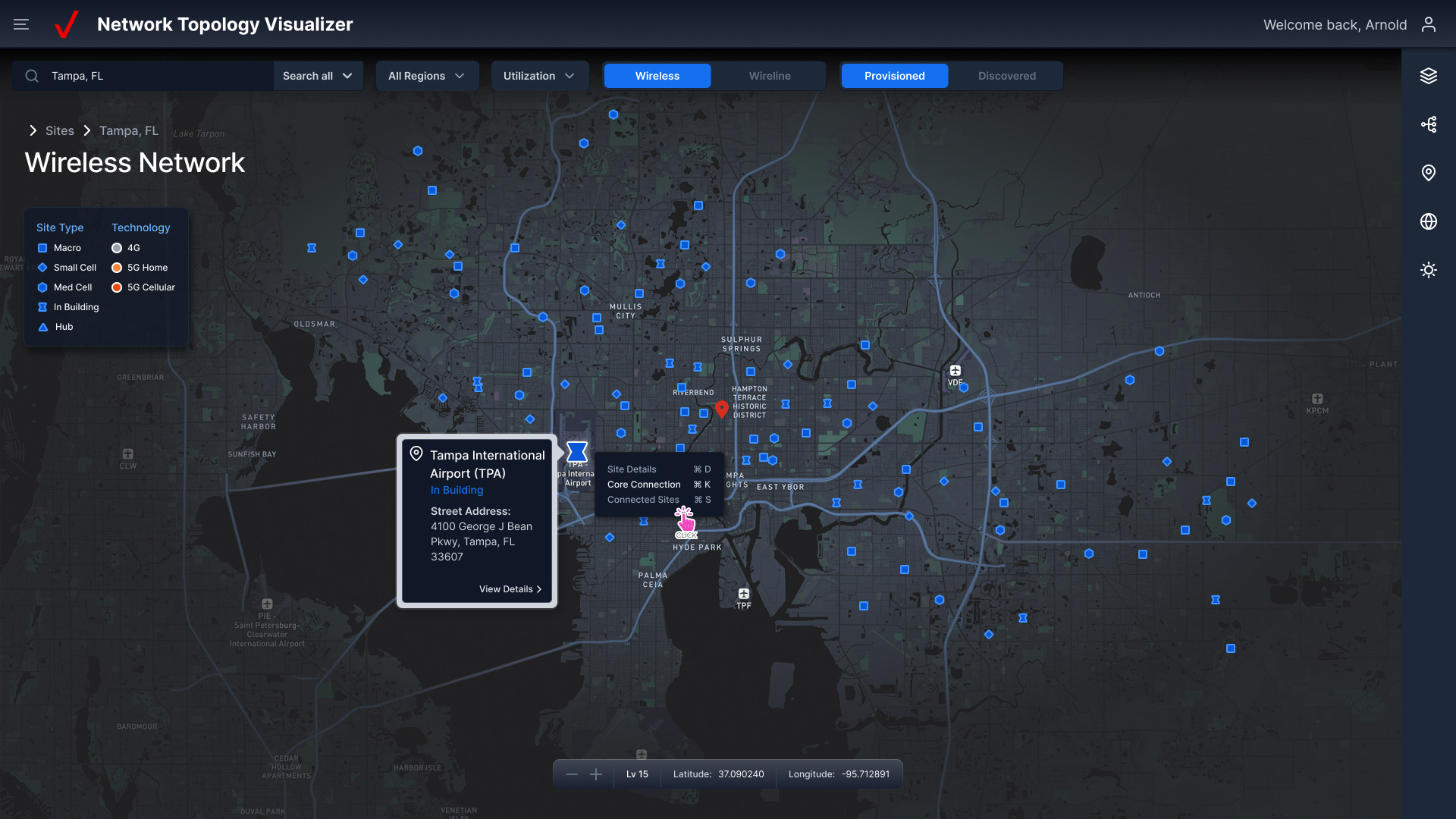Open the Search all dropdown
The image size is (1456, 819).
tap(318, 76)
